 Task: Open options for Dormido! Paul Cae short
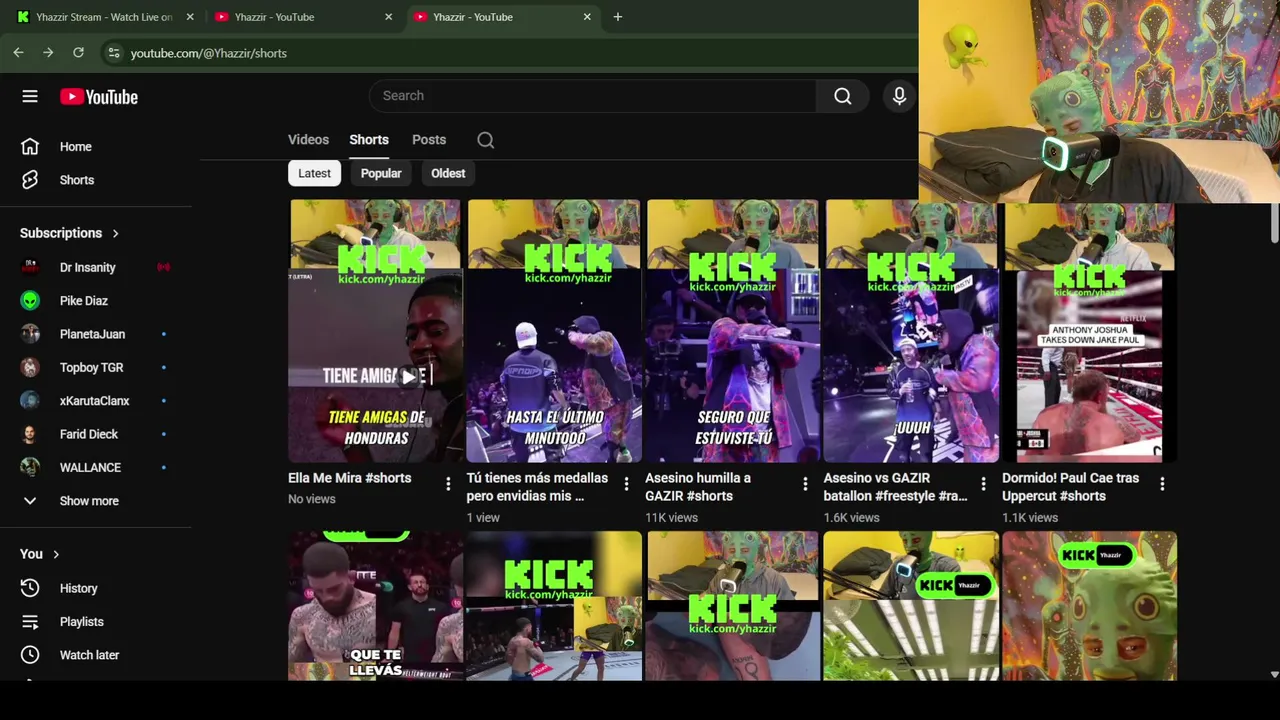(1162, 484)
